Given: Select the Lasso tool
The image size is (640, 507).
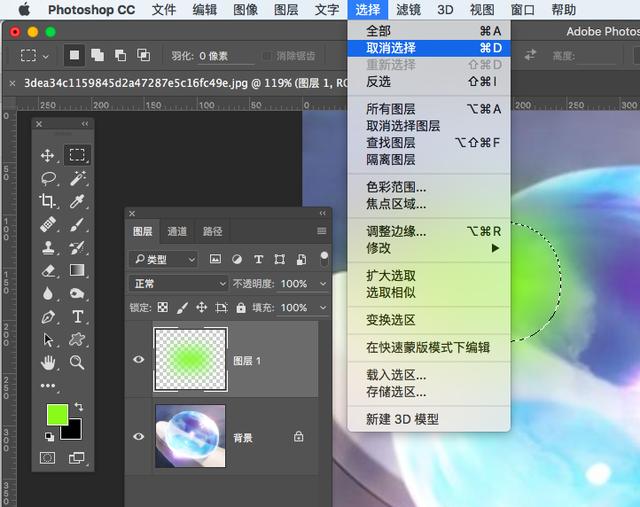Looking at the screenshot, I should [48, 178].
